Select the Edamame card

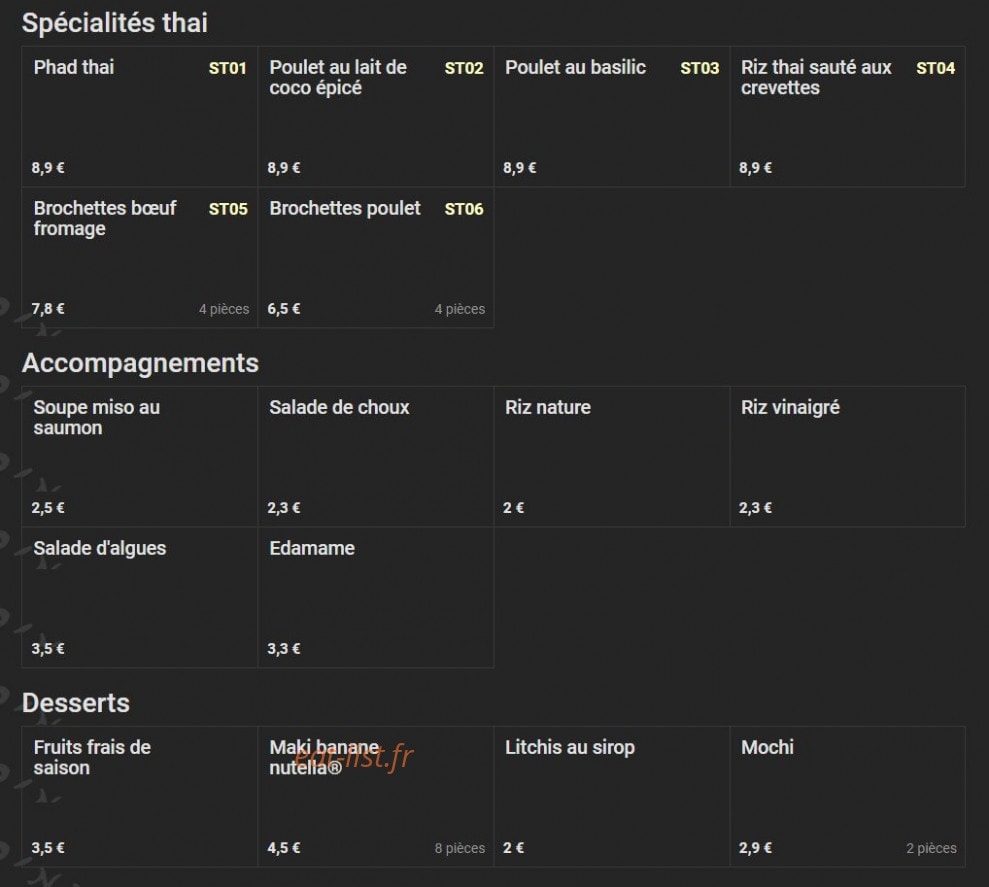(x=375, y=597)
